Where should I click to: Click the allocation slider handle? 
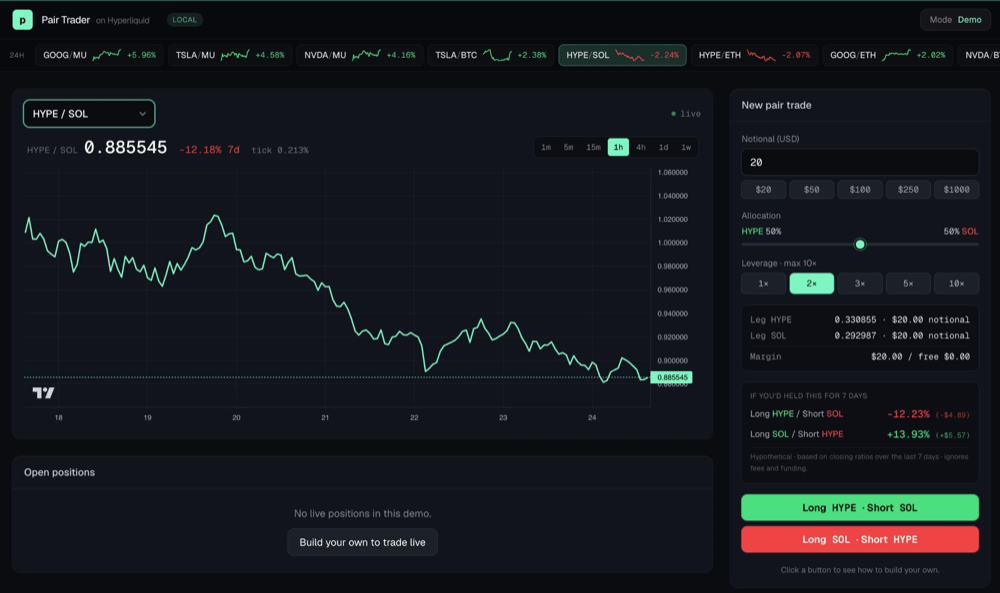click(860, 244)
